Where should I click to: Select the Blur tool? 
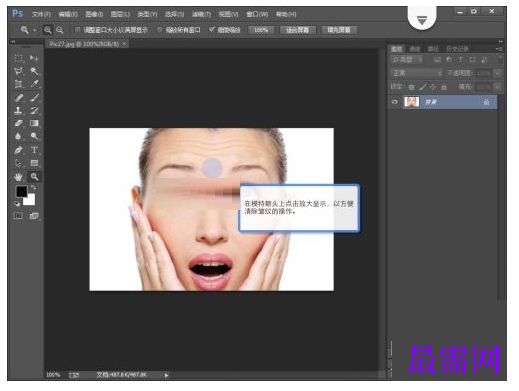(18, 136)
